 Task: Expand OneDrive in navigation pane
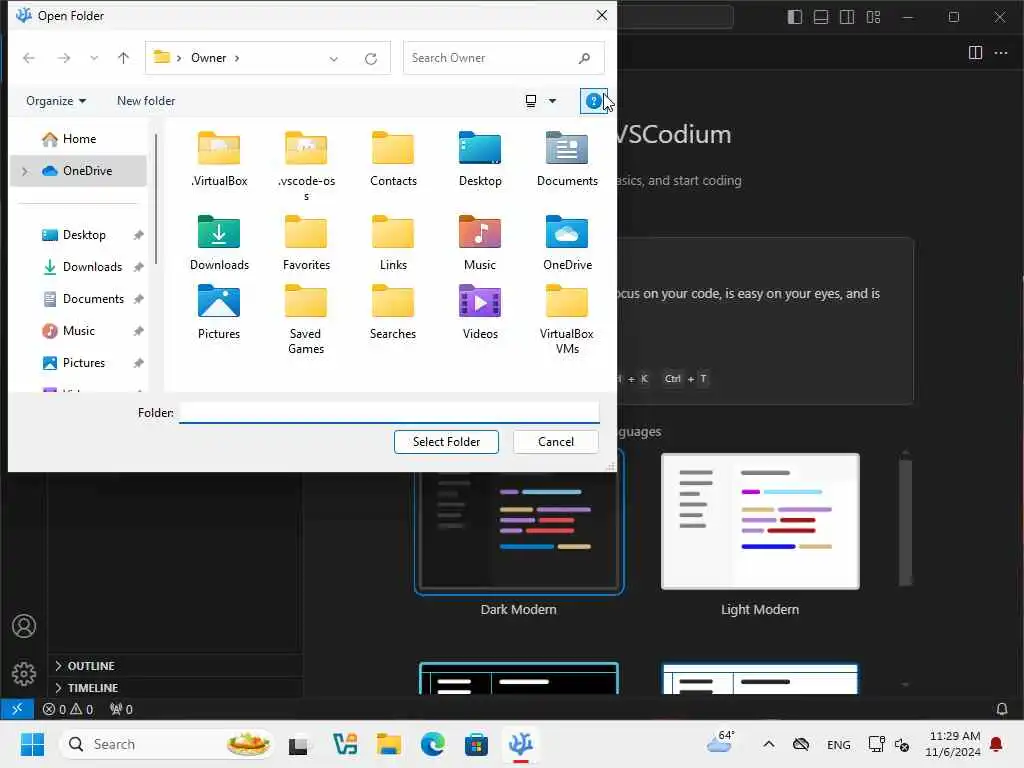click(x=25, y=171)
